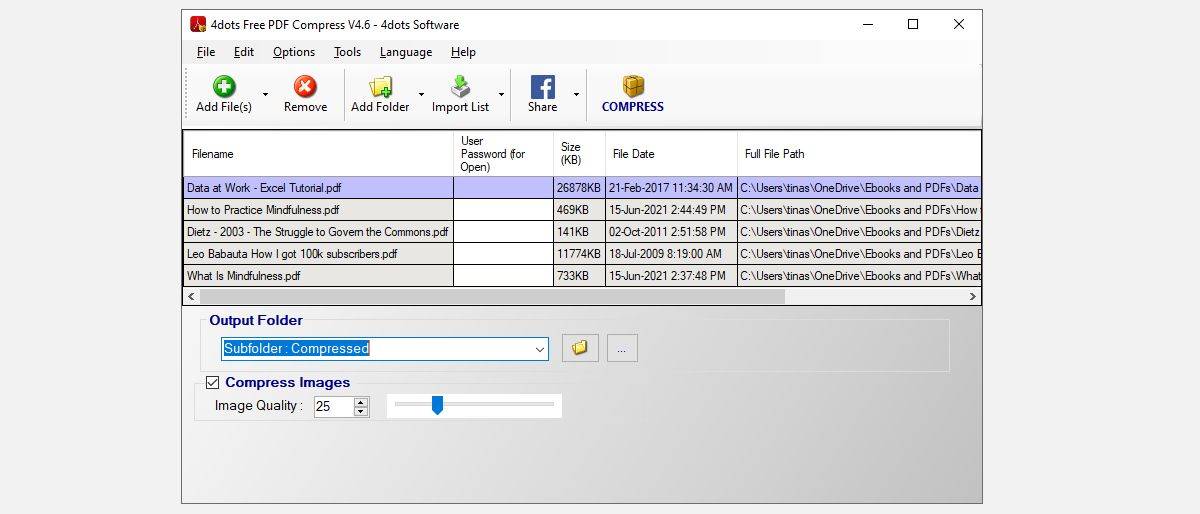
Task: Click the Import List icon
Action: click(460, 87)
